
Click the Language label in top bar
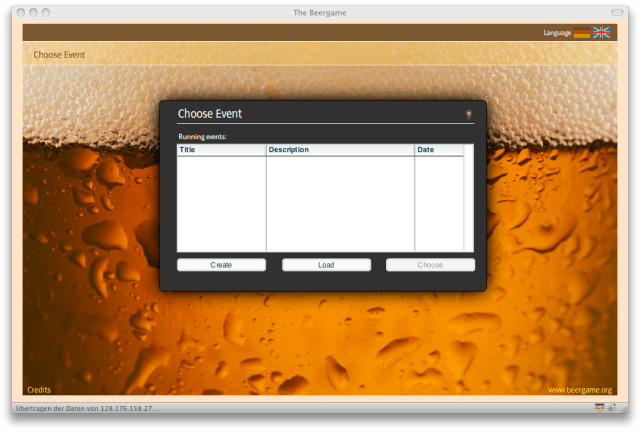[x=557, y=33]
